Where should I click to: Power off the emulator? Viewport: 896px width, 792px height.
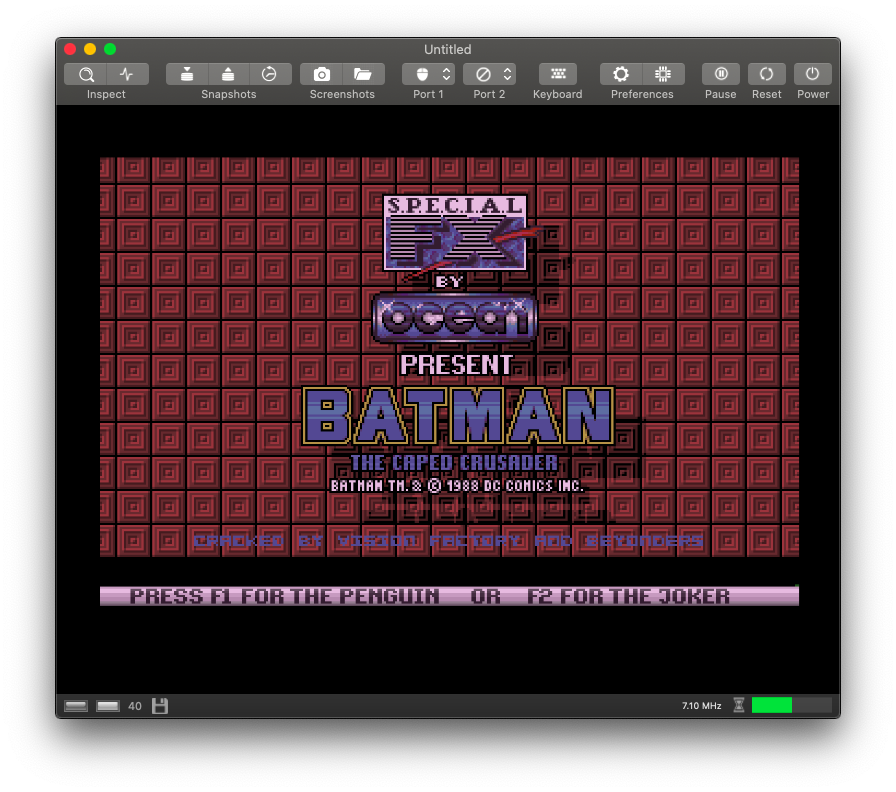pos(813,74)
